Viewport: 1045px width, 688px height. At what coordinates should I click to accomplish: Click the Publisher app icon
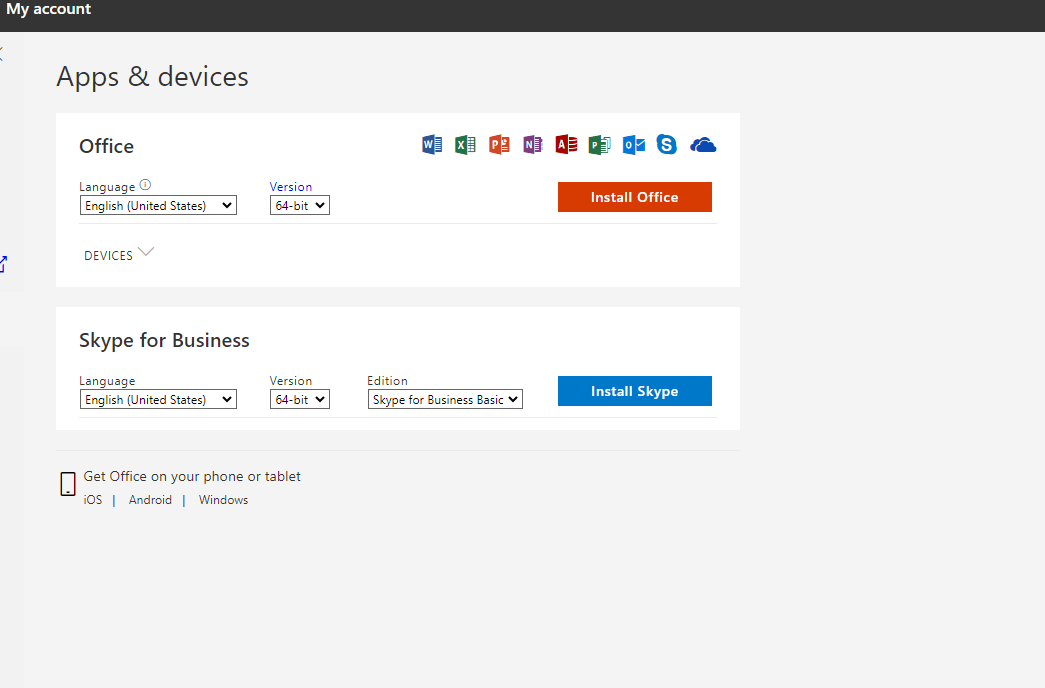pos(599,144)
